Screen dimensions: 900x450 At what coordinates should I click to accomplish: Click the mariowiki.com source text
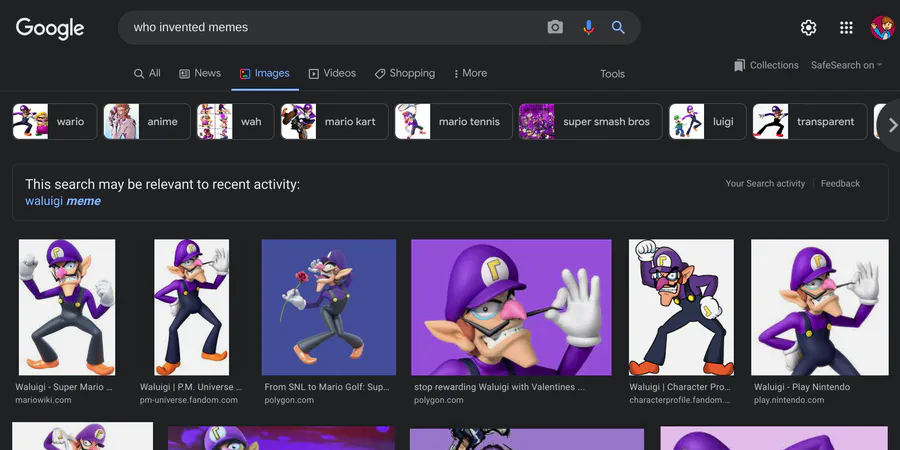tap(44, 400)
